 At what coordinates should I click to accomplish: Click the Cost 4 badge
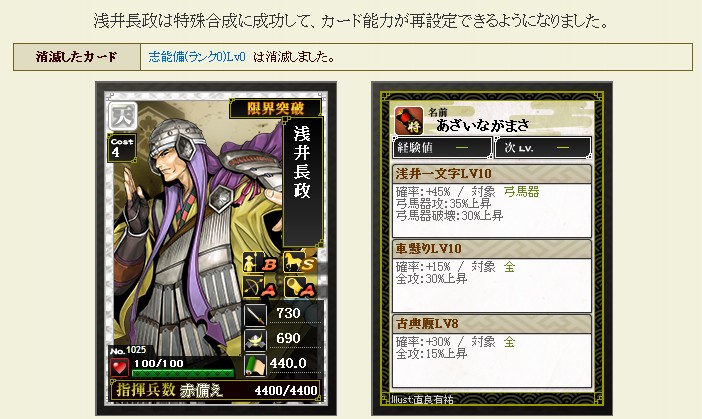122,148
